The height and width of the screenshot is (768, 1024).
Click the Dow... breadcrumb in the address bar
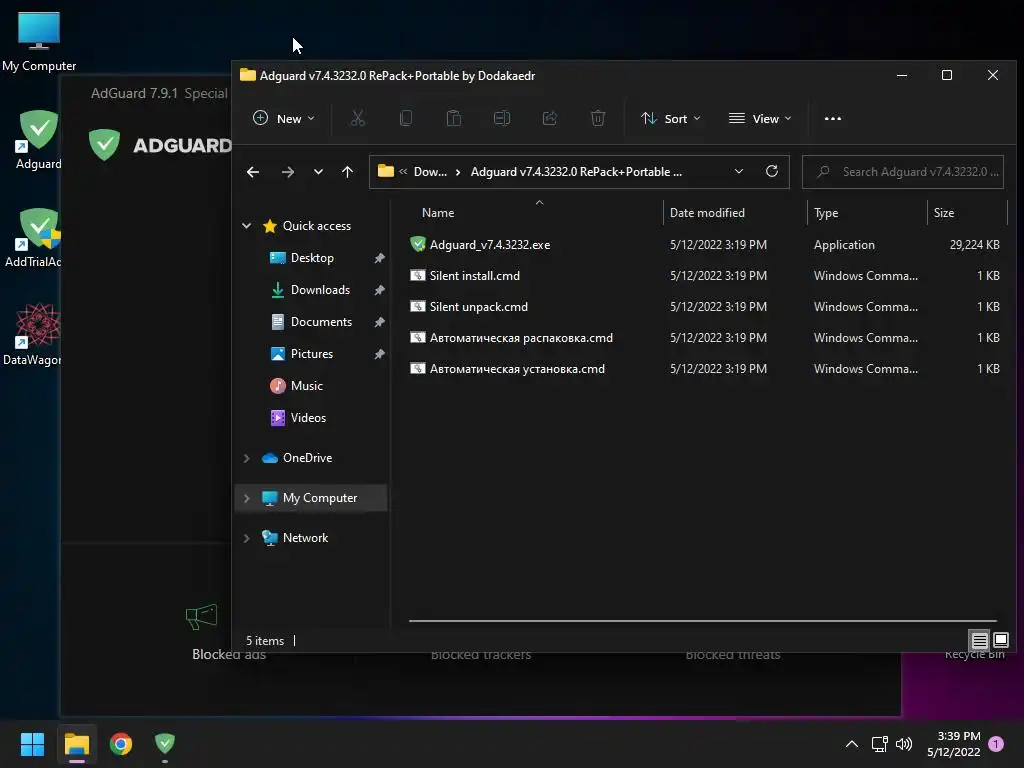pos(430,172)
